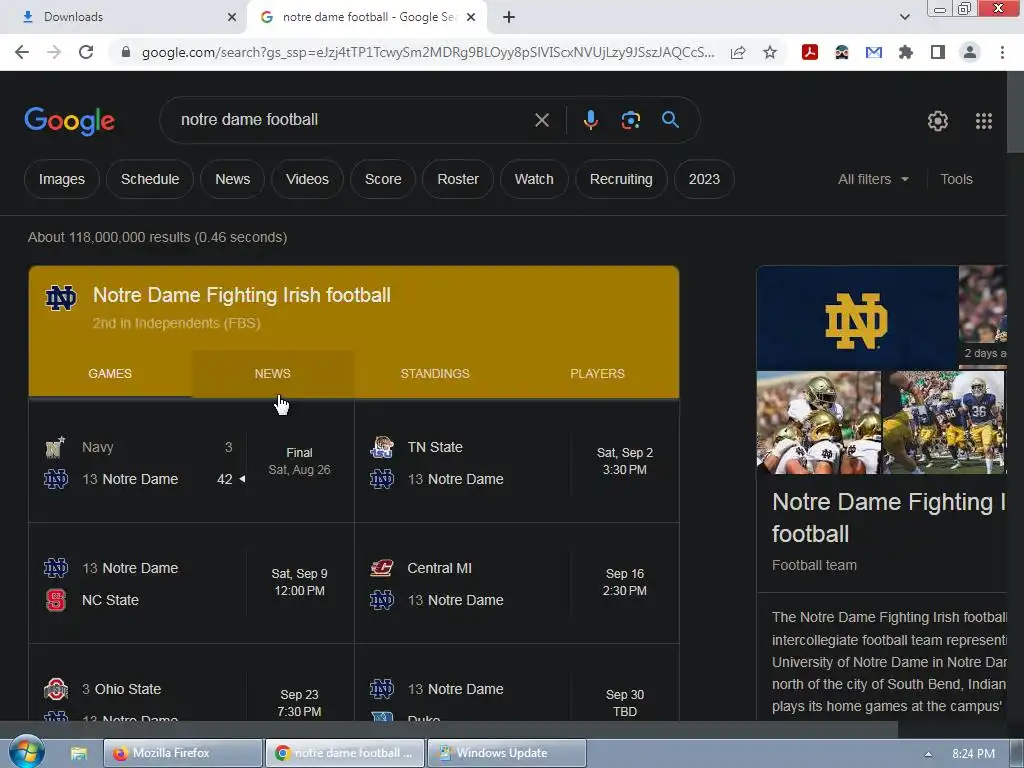Go forward using the browser arrow
Image resolution: width=1024 pixels, height=768 pixels.
click(x=54, y=52)
